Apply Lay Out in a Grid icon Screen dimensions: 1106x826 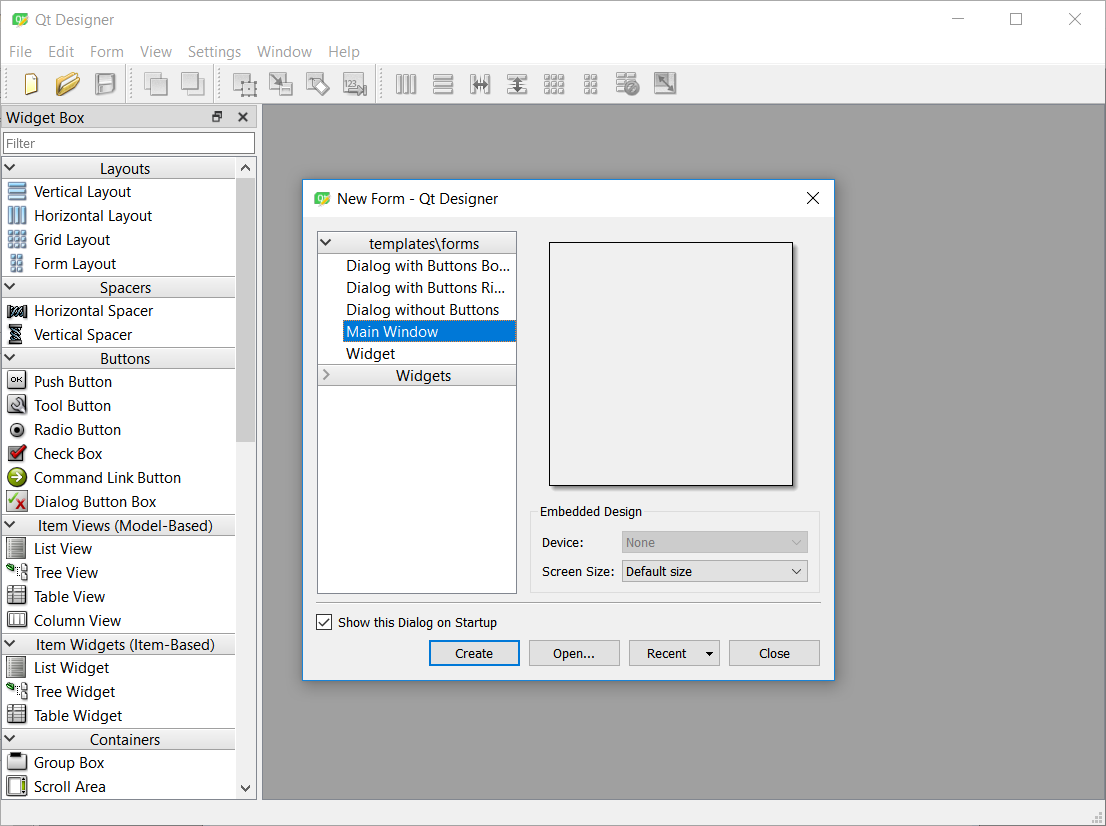point(554,84)
